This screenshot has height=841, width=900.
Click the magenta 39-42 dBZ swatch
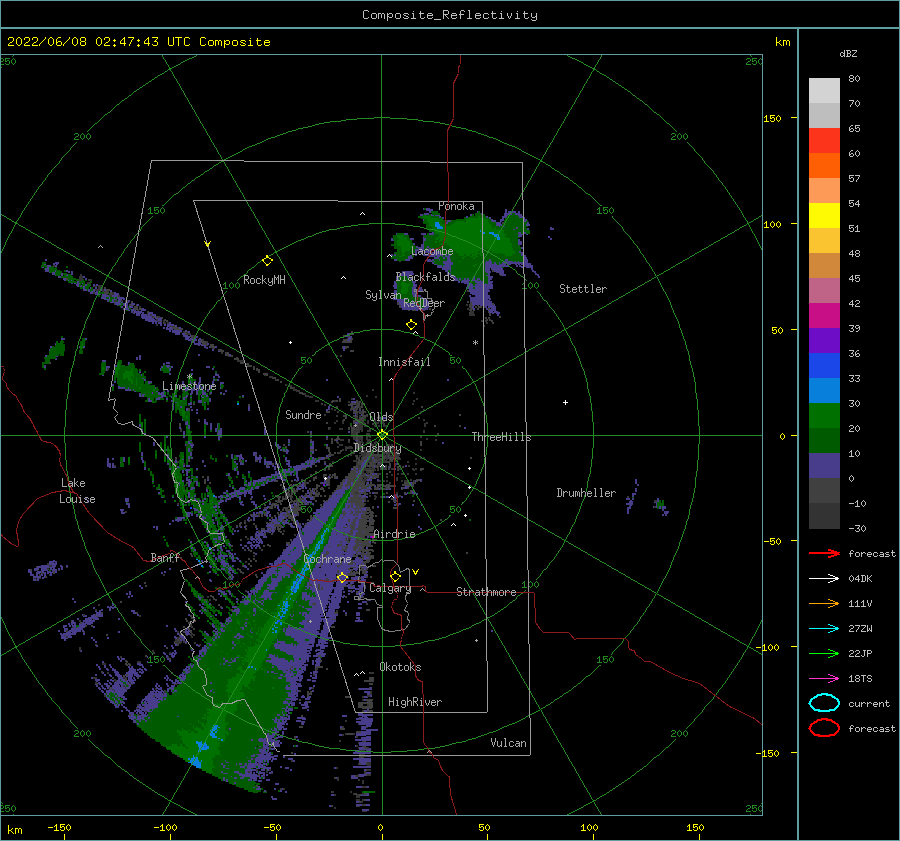(x=824, y=315)
